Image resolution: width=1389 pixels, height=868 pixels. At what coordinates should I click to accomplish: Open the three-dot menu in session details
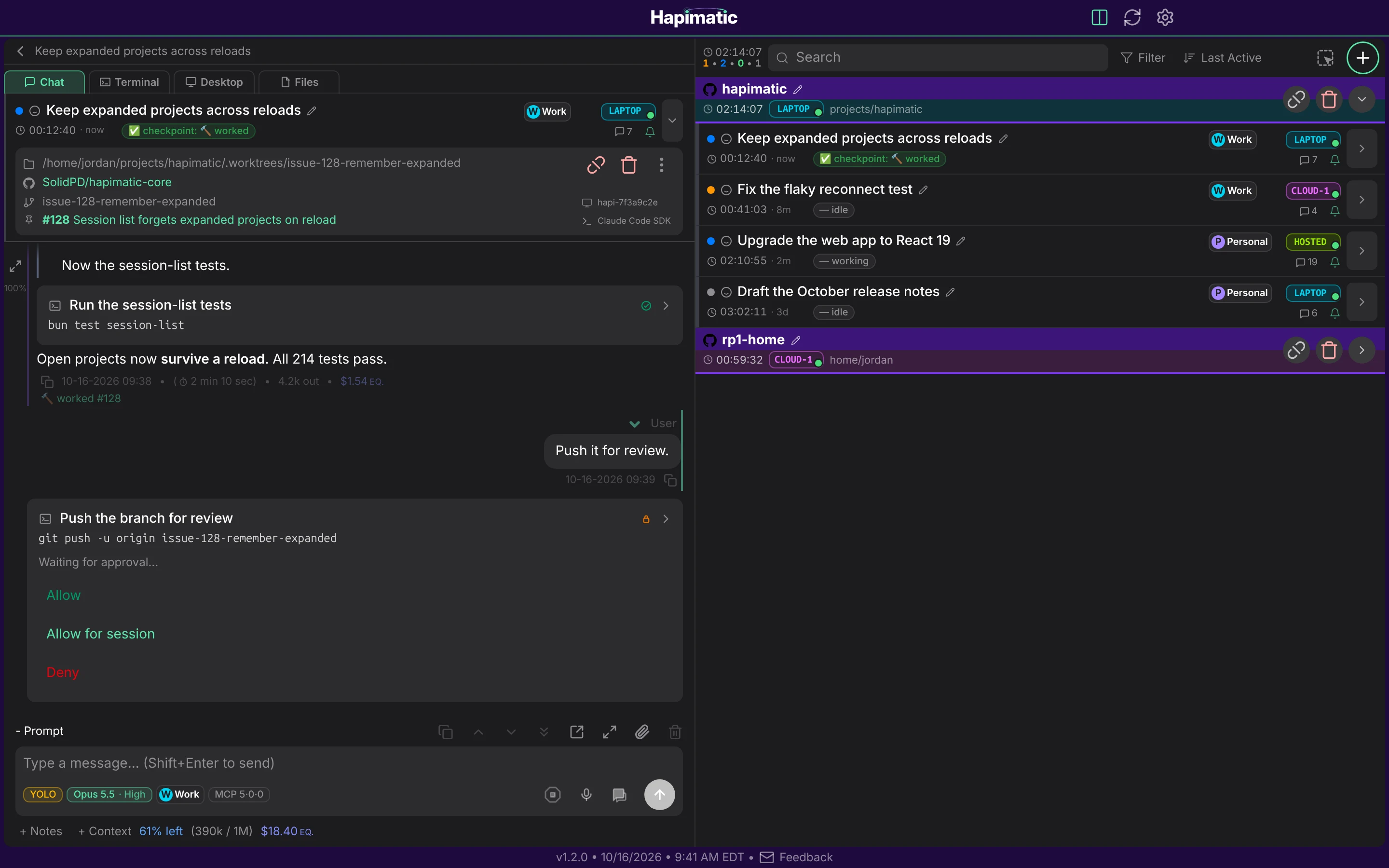click(661, 165)
